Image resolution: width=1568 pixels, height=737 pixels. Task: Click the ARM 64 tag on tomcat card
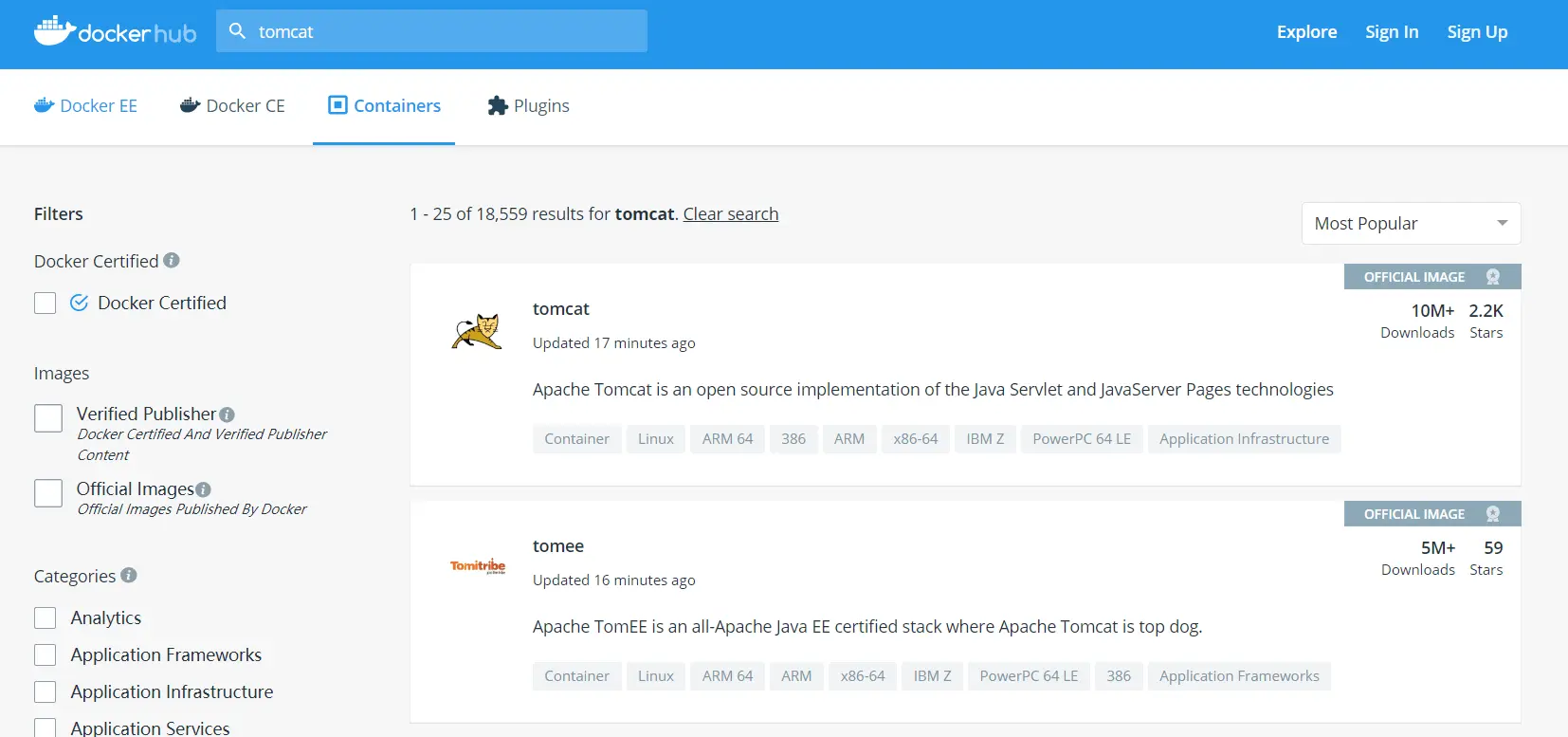tap(728, 439)
